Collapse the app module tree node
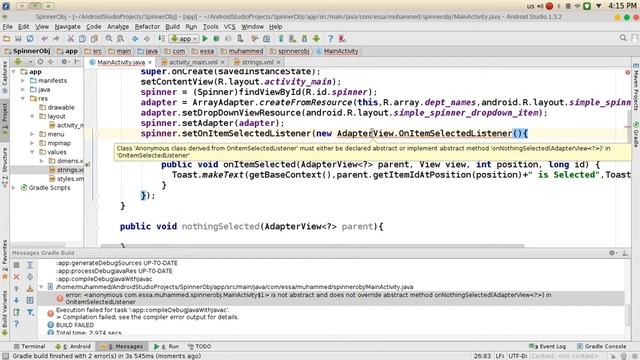Image resolution: width=640 pixels, height=360 pixels. (x=14, y=72)
